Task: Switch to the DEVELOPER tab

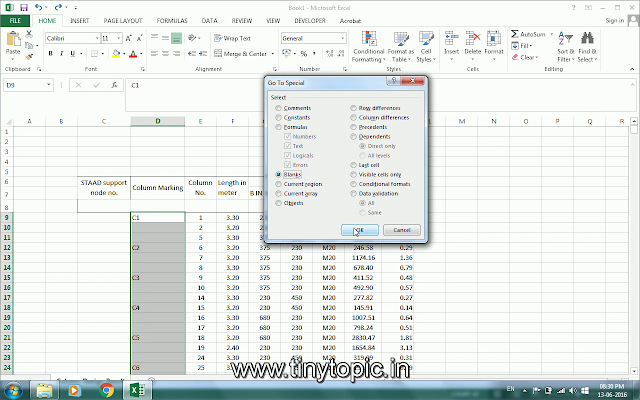Action: [x=310, y=21]
